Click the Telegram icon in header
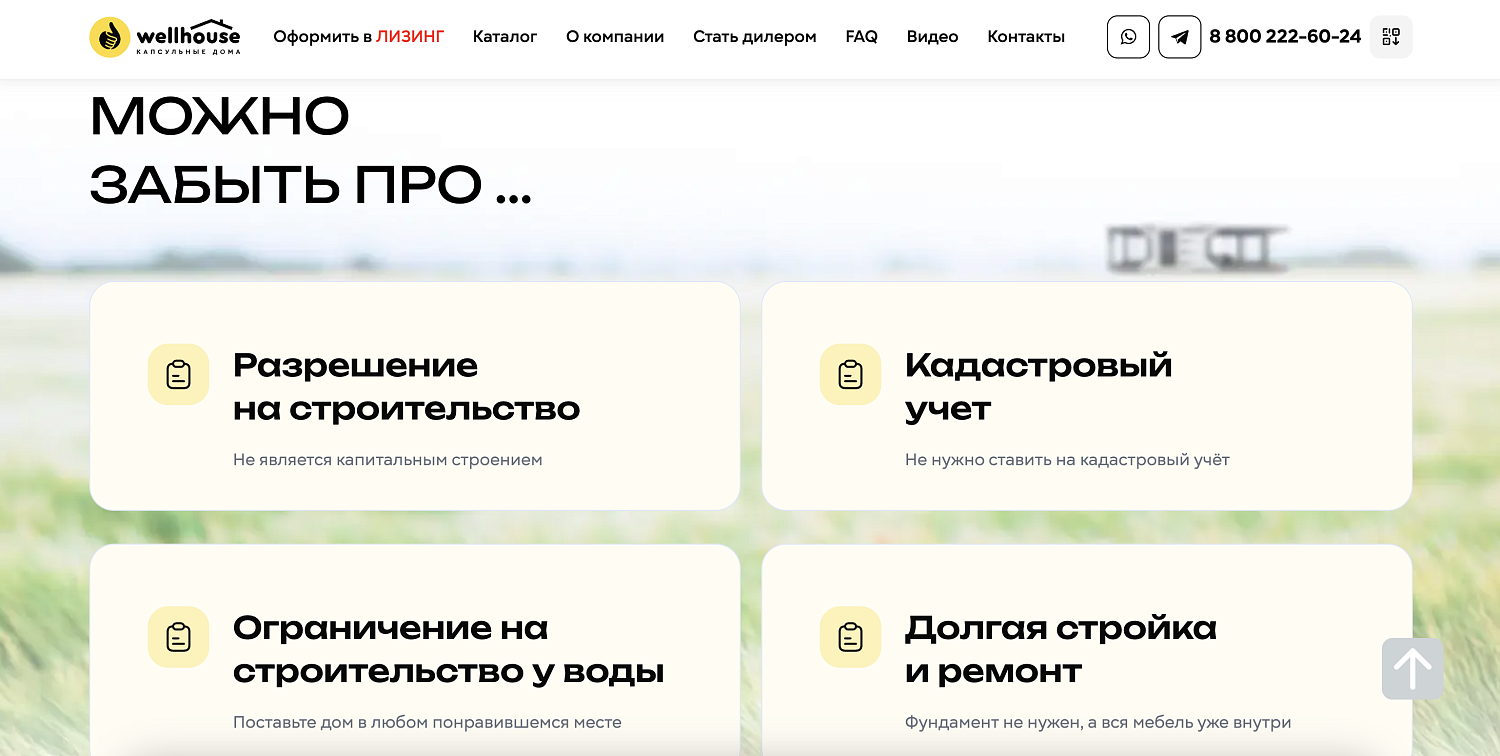1500x756 pixels. (x=1180, y=36)
